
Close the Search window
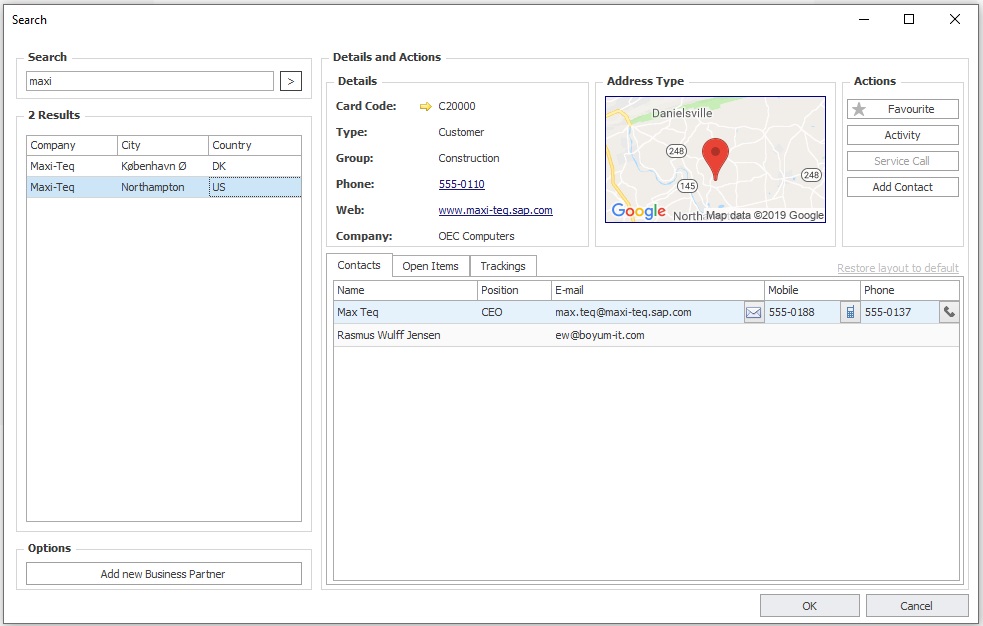coord(955,19)
